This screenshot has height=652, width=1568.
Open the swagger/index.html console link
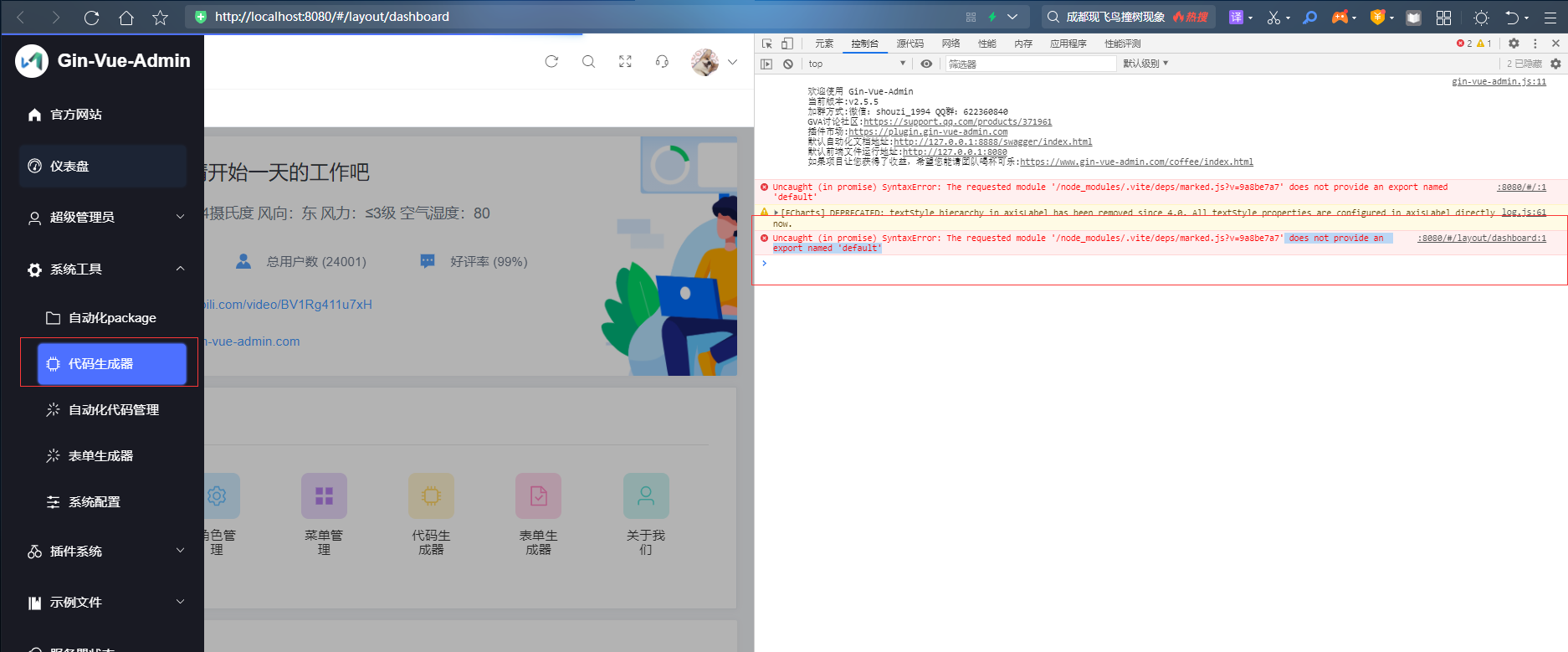(x=992, y=142)
